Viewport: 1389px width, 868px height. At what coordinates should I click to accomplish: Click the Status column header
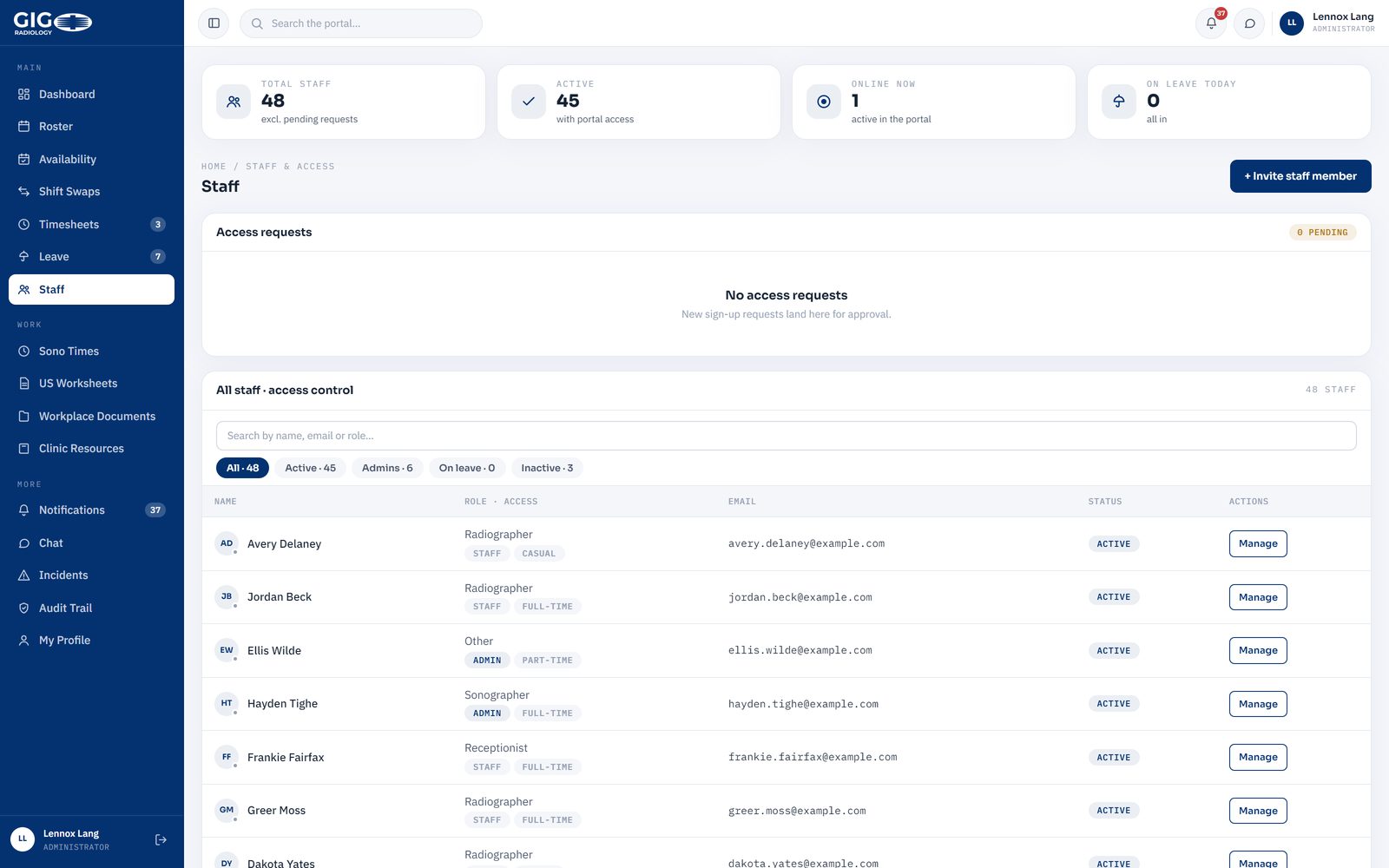[x=1105, y=502]
